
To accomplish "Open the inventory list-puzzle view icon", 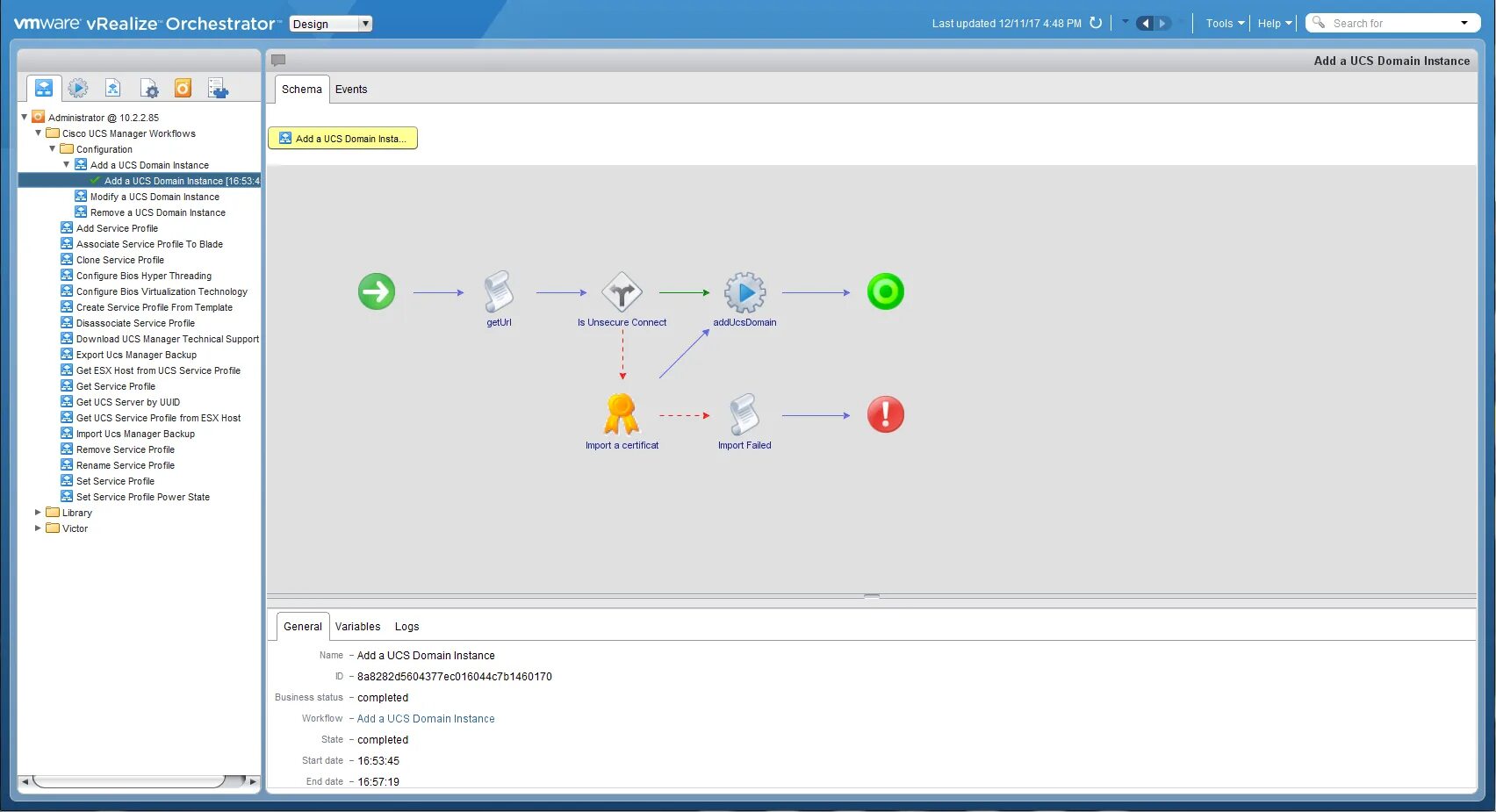I will tap(218, 88).
